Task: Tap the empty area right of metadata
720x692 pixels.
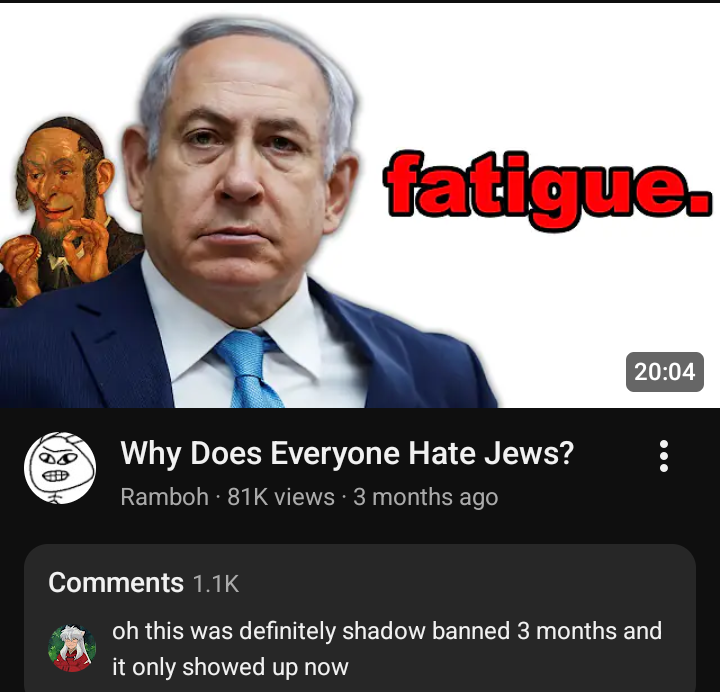Action: click(x=574, y=497)
